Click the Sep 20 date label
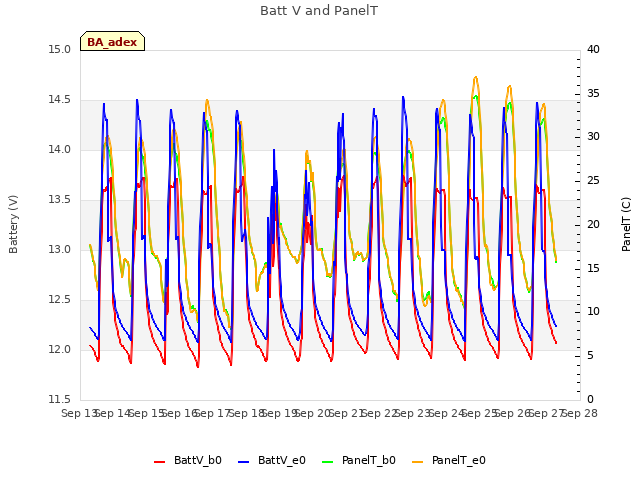 (x=313, y=414)
